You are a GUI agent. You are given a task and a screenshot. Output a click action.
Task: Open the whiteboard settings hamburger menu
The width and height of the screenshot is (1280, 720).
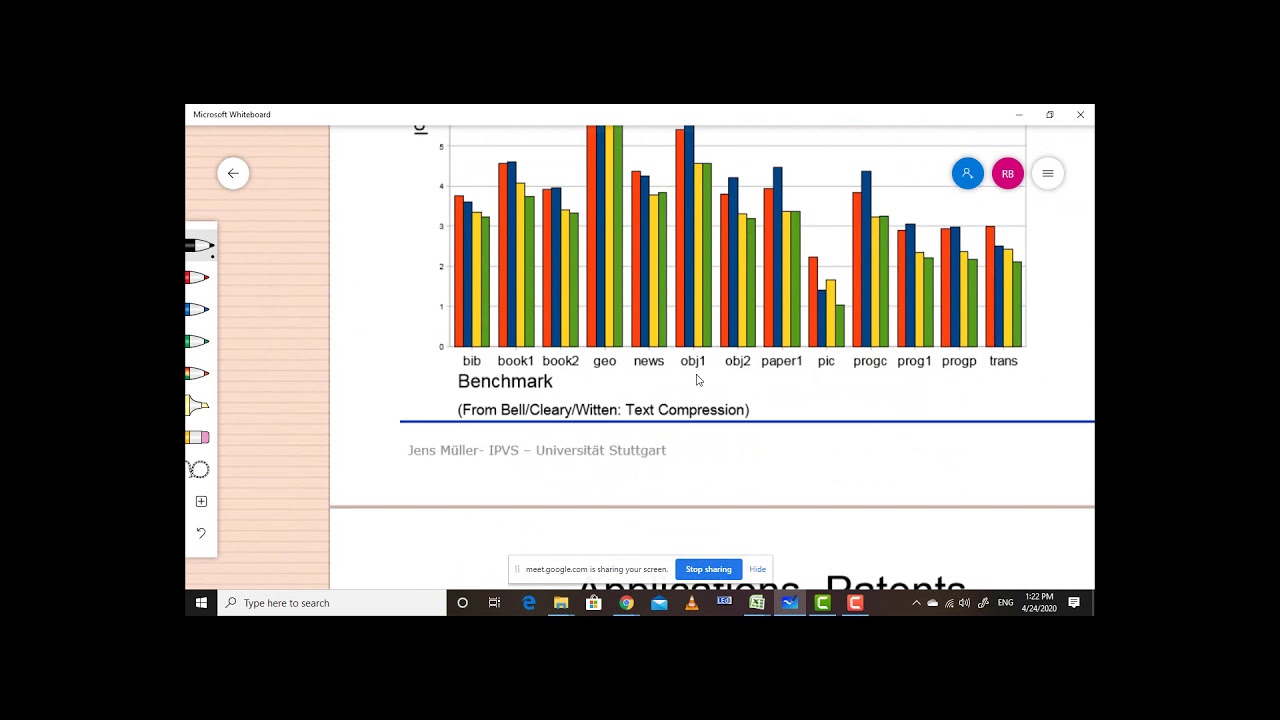tap(1048, 173)
